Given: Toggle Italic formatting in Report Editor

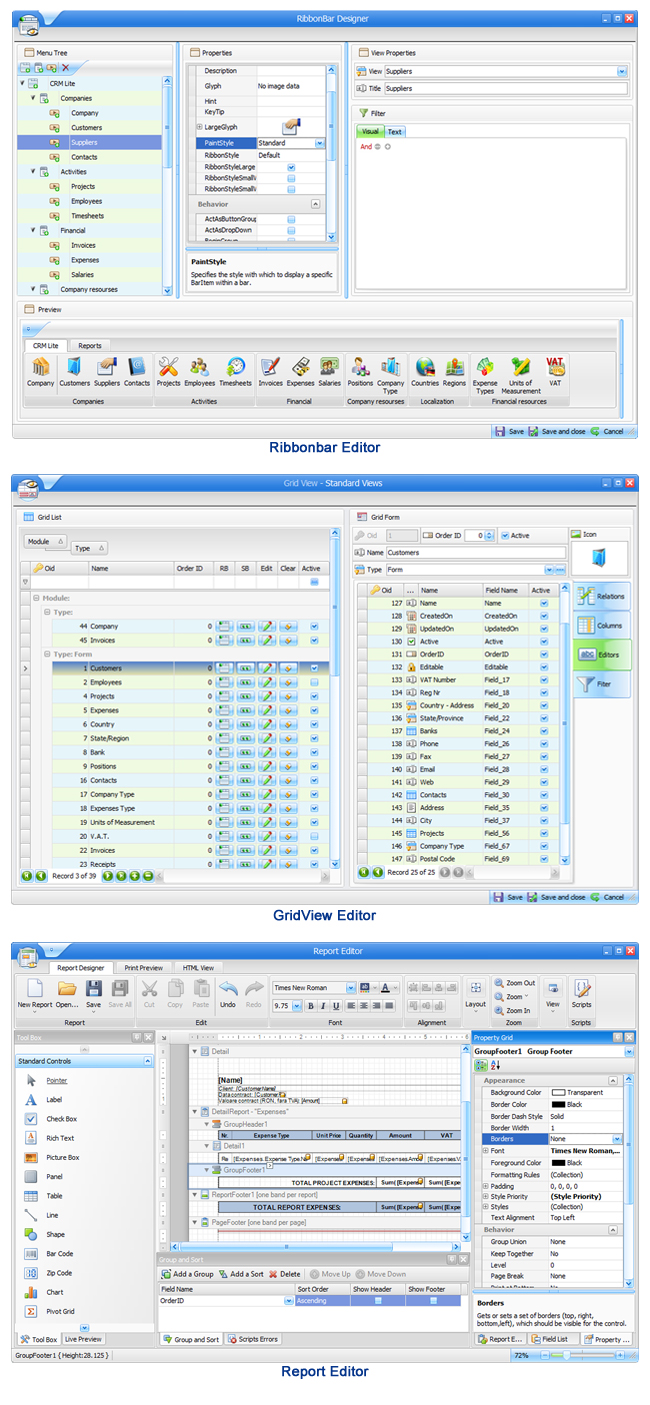Looking at the screenshot, I should pyautogui.click(x=323, y=1006).
